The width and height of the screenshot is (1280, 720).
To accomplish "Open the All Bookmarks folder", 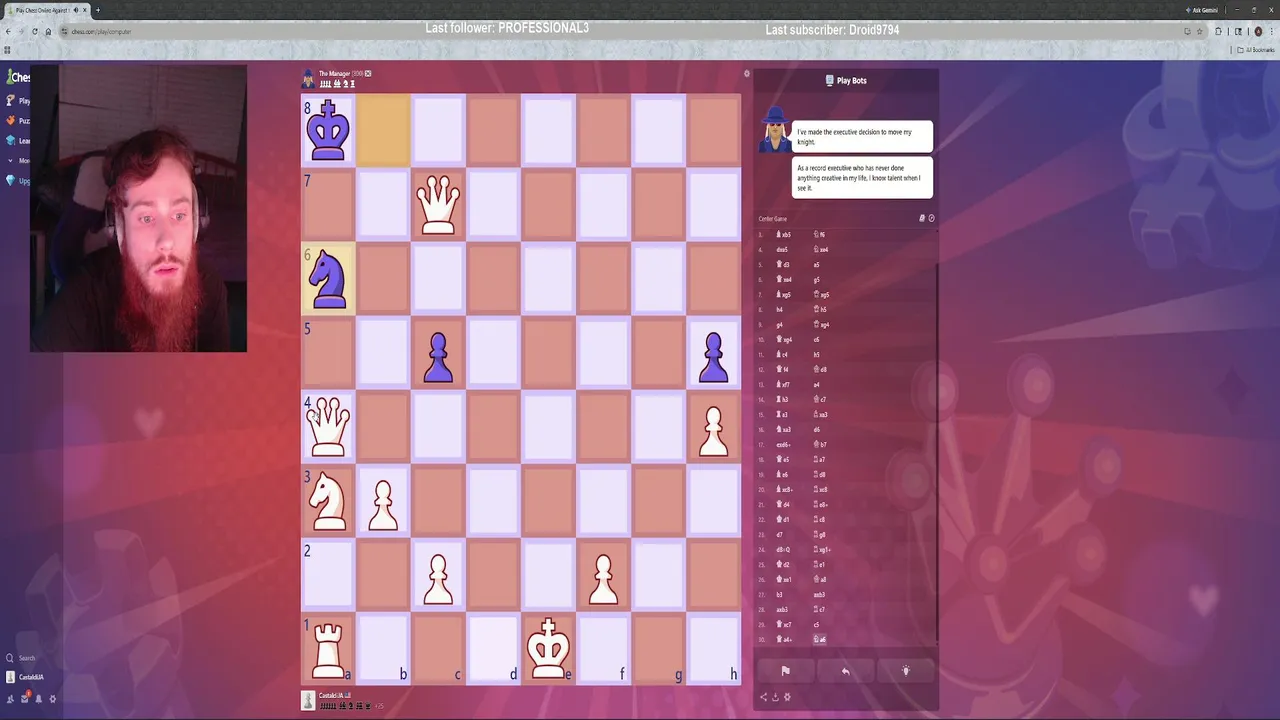I will pos(1257,49).
